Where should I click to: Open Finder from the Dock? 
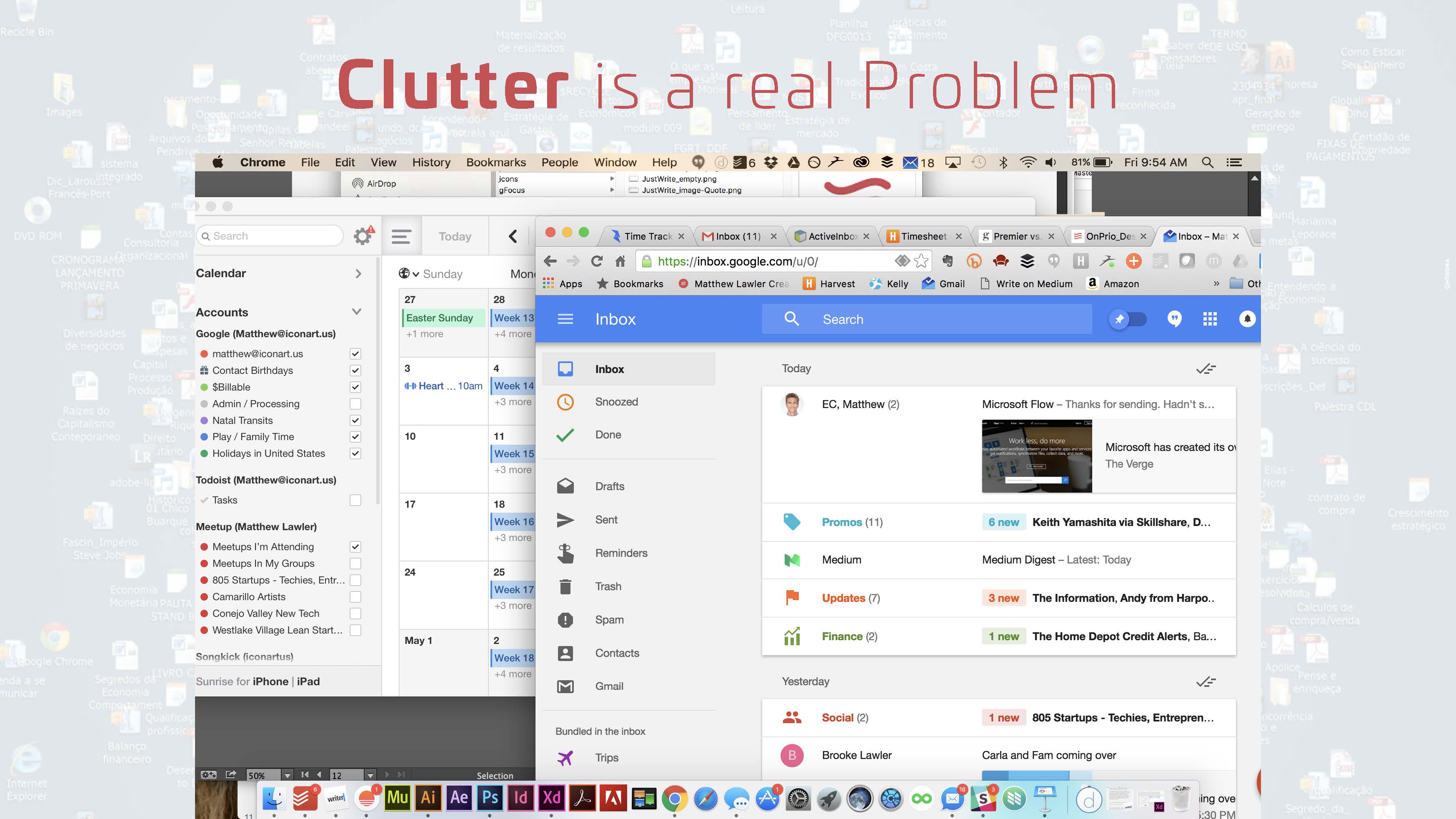pos(274,798)
